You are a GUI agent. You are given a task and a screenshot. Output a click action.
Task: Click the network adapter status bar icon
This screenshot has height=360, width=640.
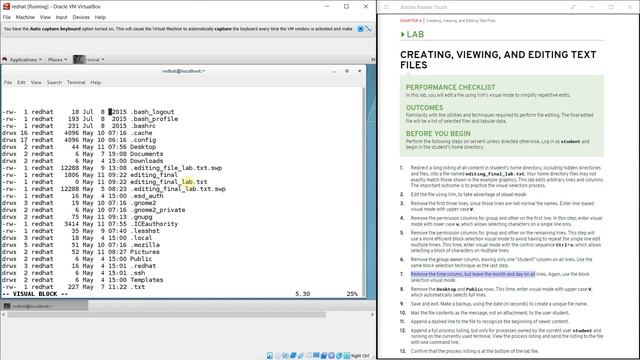tap(293, 356)
